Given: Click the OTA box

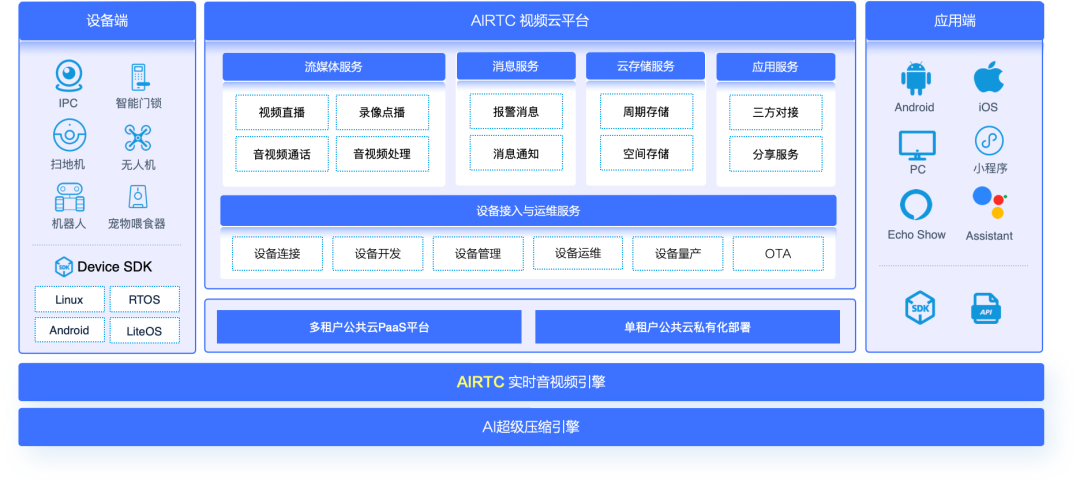Looking at the screenshot, I should point(778,254).
